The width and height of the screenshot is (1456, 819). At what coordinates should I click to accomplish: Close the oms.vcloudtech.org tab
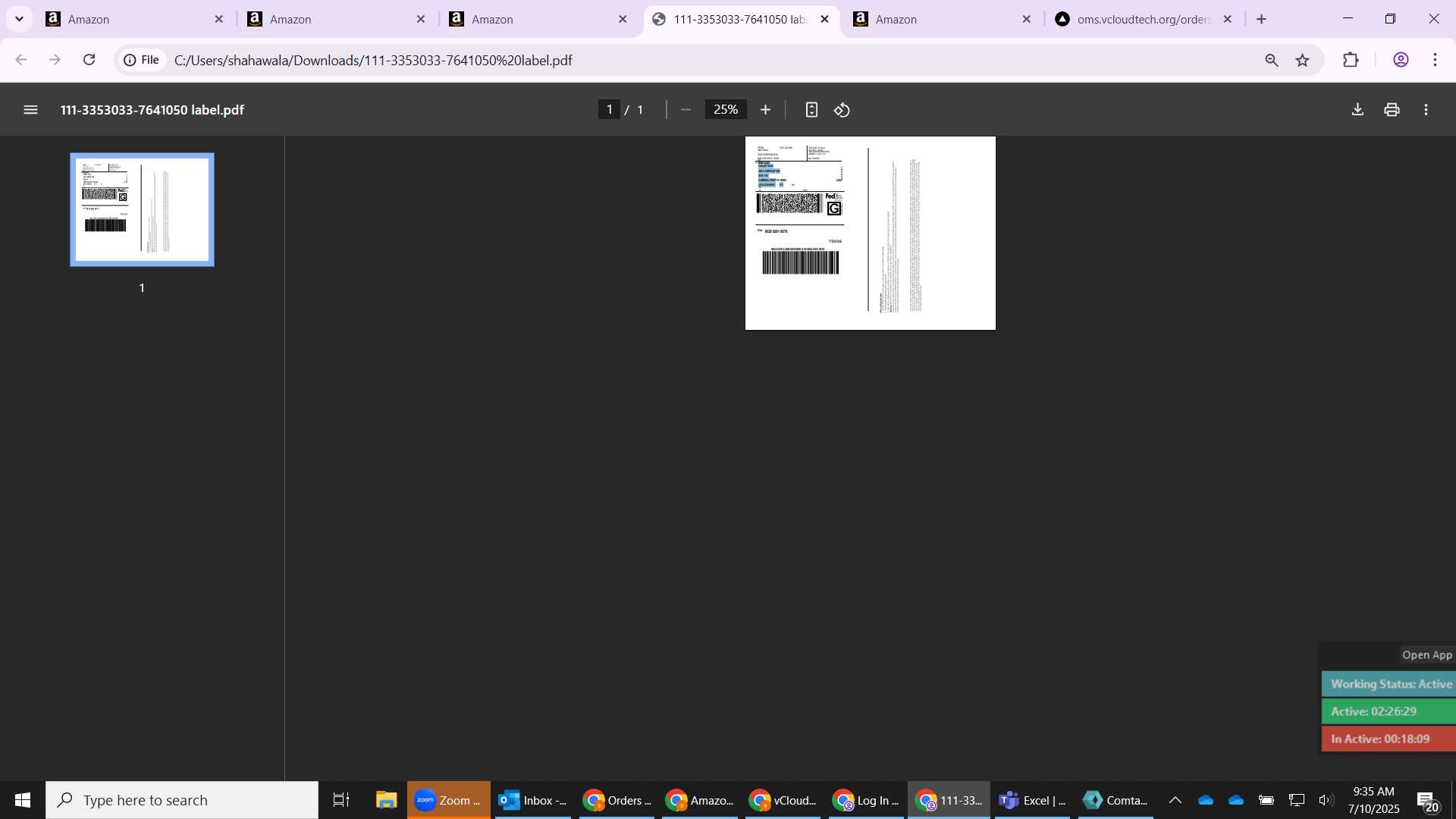pyautogui.click(x=1228, y=19)
